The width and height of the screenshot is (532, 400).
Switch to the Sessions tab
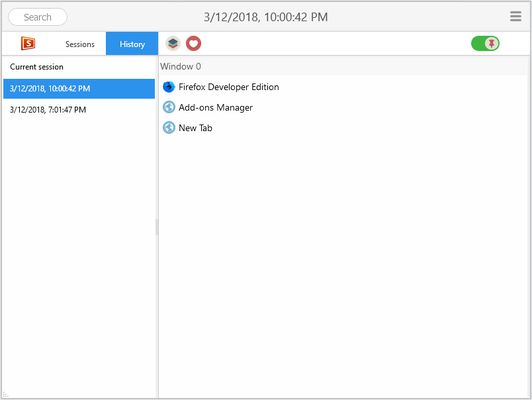point(80,44)
